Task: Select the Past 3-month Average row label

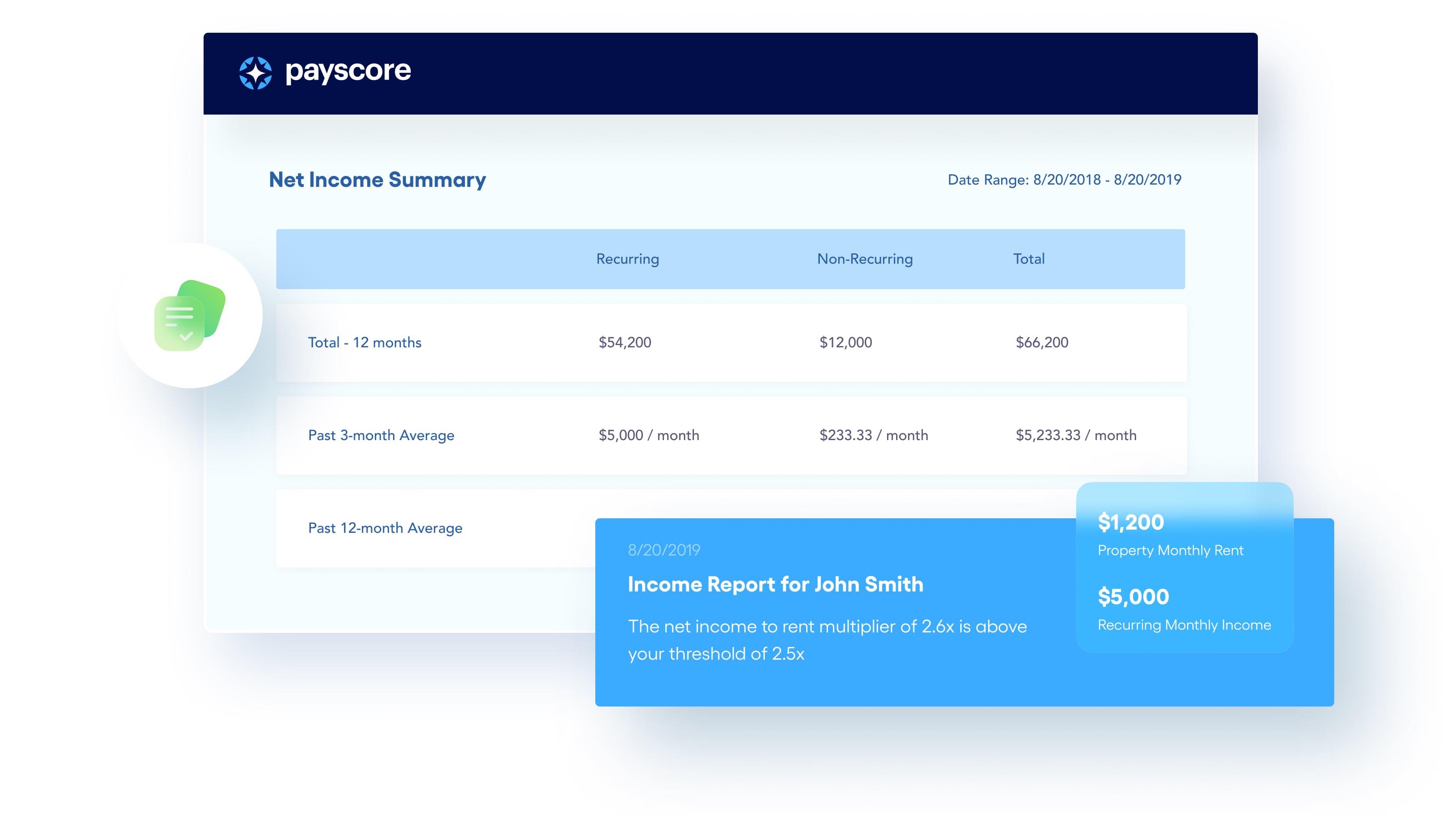Action: click(381, 436)
